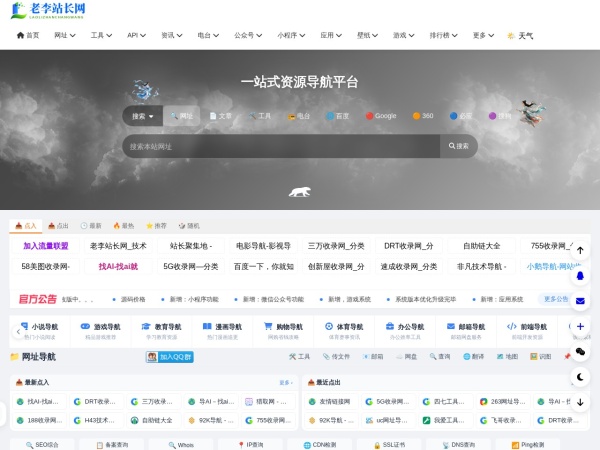Viewport: 600px width, 450px height.
Task: Select 360 as search engine
Action: tap(423, 116)
